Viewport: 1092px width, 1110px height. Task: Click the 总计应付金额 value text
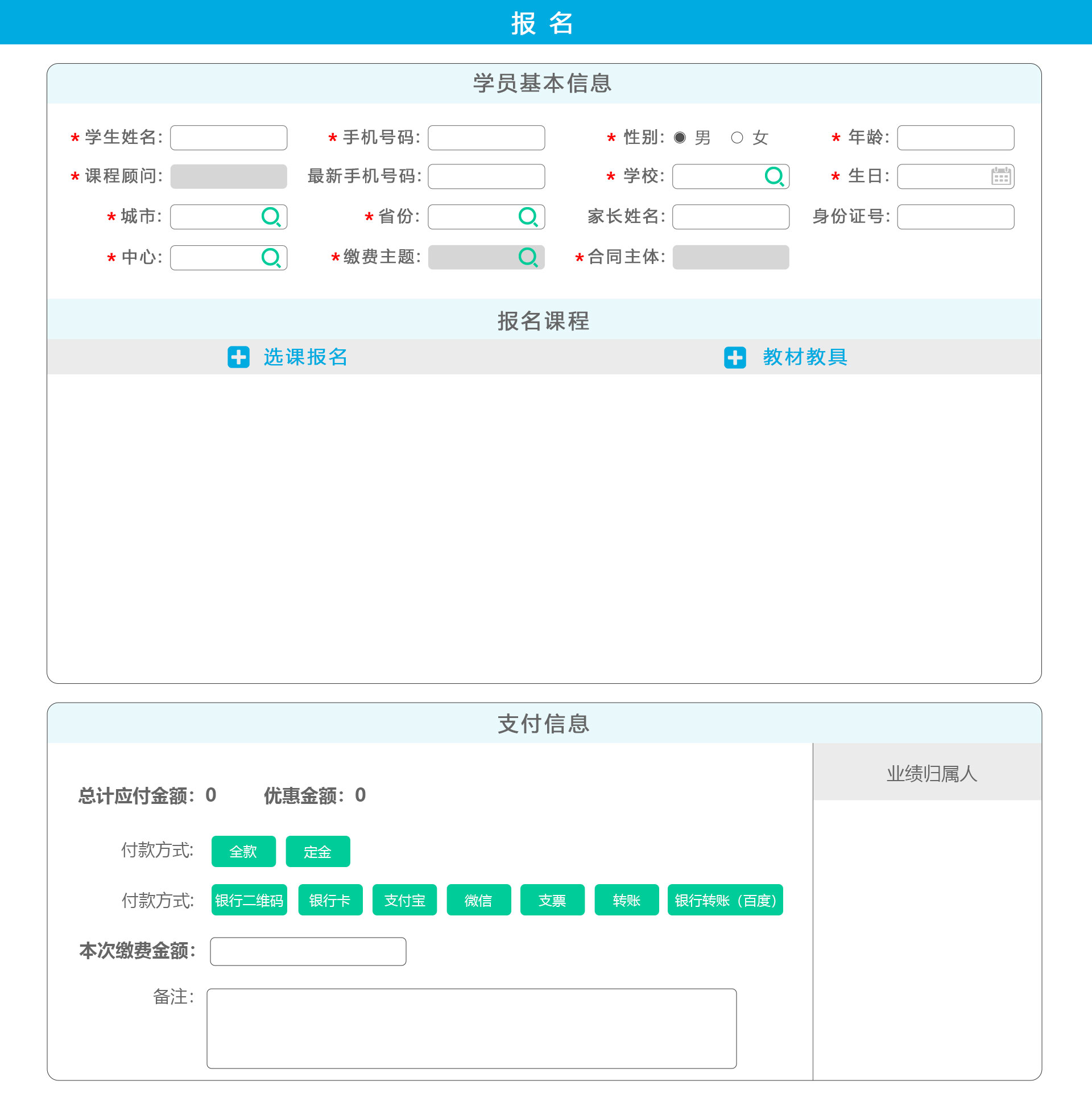coord(210,795)
